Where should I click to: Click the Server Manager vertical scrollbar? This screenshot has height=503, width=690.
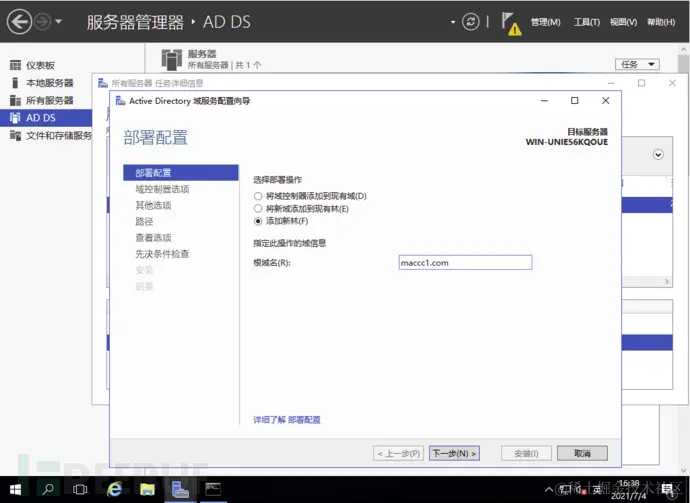pyautogui.click(x=683, y=260)
